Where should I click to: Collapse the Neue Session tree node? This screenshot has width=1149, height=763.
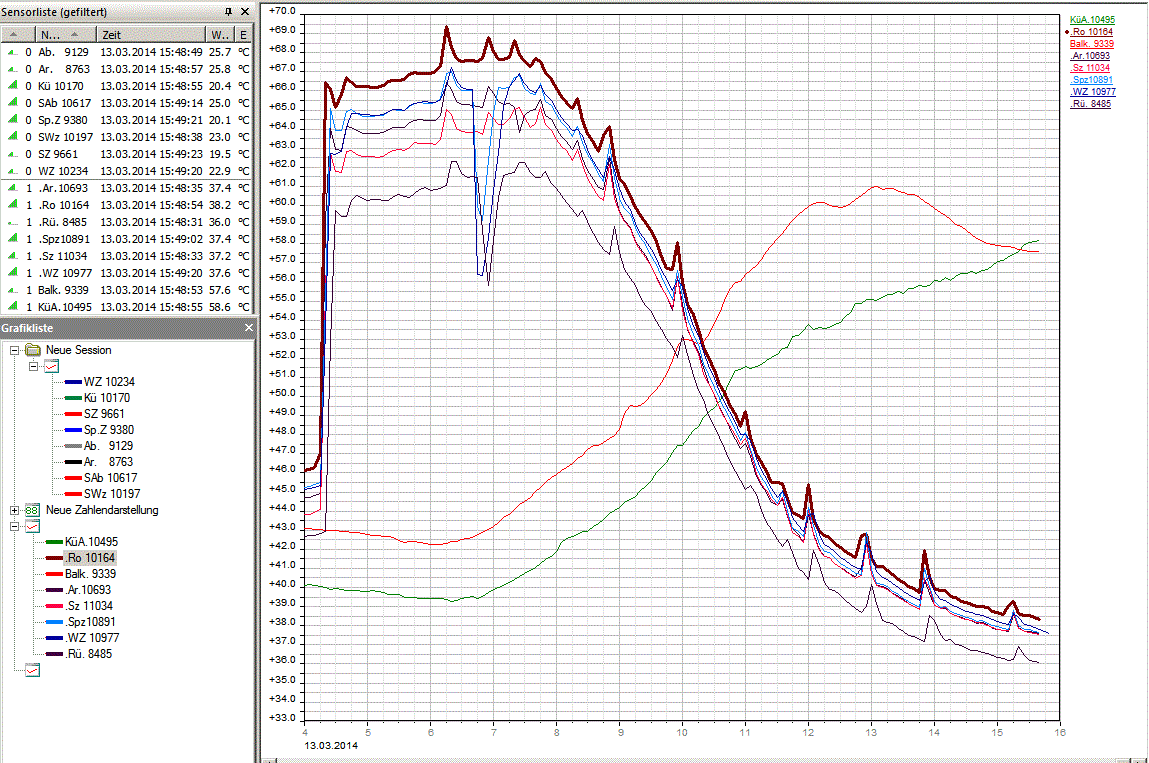[x=15, y=350]
